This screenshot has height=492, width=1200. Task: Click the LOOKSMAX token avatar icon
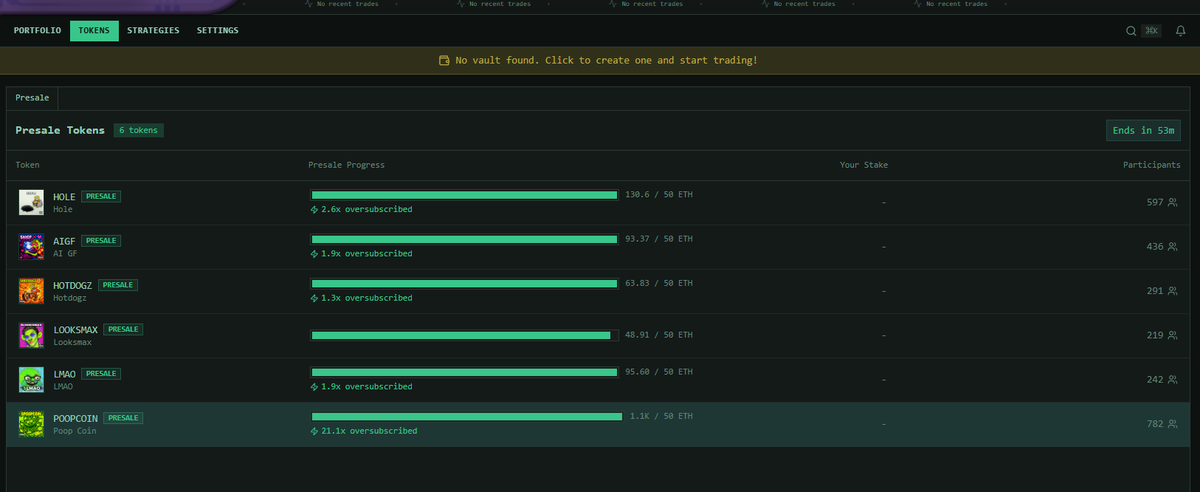pos(31,335)
